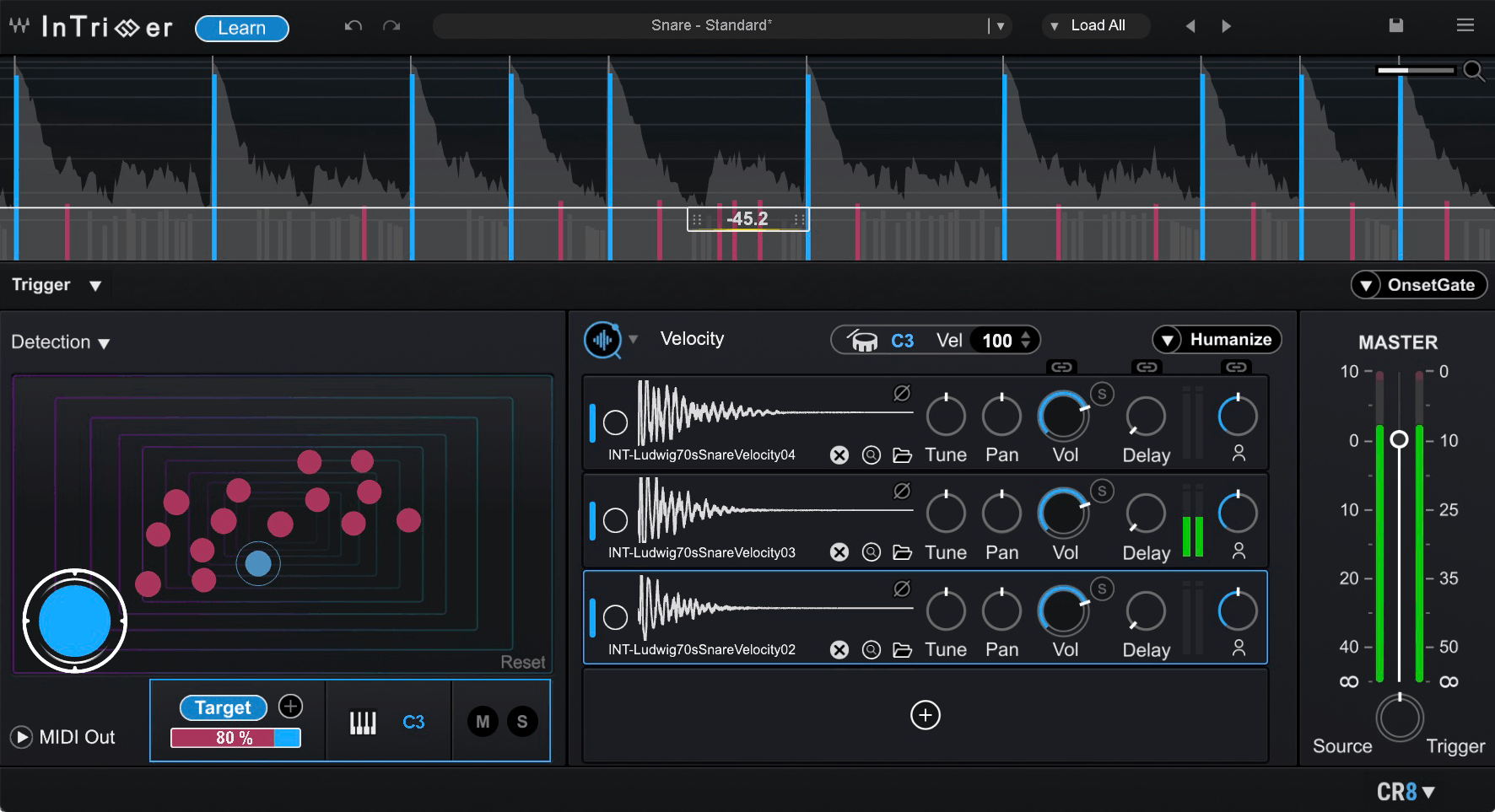Undo the last action
Image resolution: width=1495 pixels, height=812 pixels.
[353, 25]
